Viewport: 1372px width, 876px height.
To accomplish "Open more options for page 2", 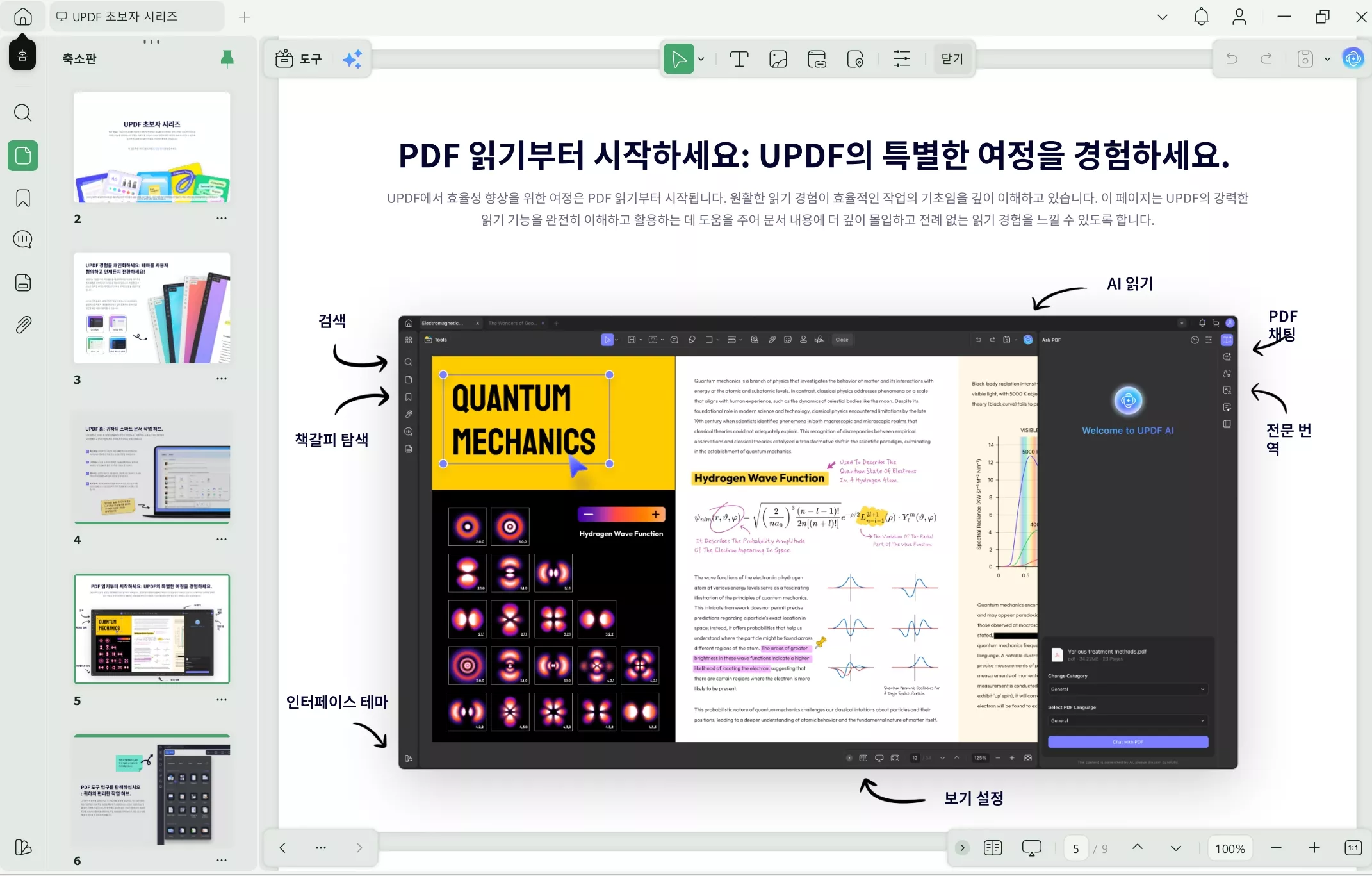I will [222, 219].
